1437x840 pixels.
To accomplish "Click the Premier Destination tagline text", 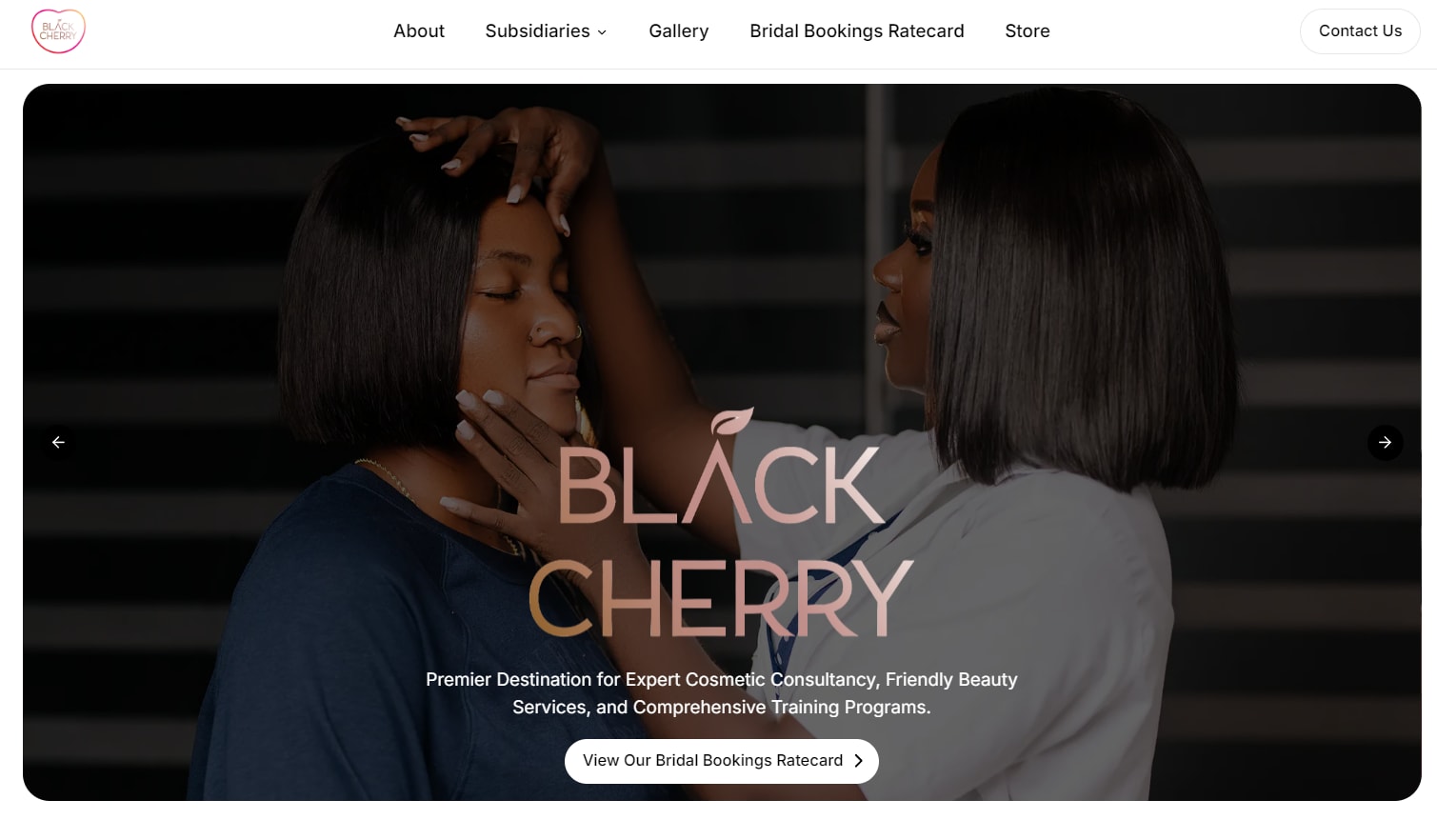I will [x=722, y=693].
